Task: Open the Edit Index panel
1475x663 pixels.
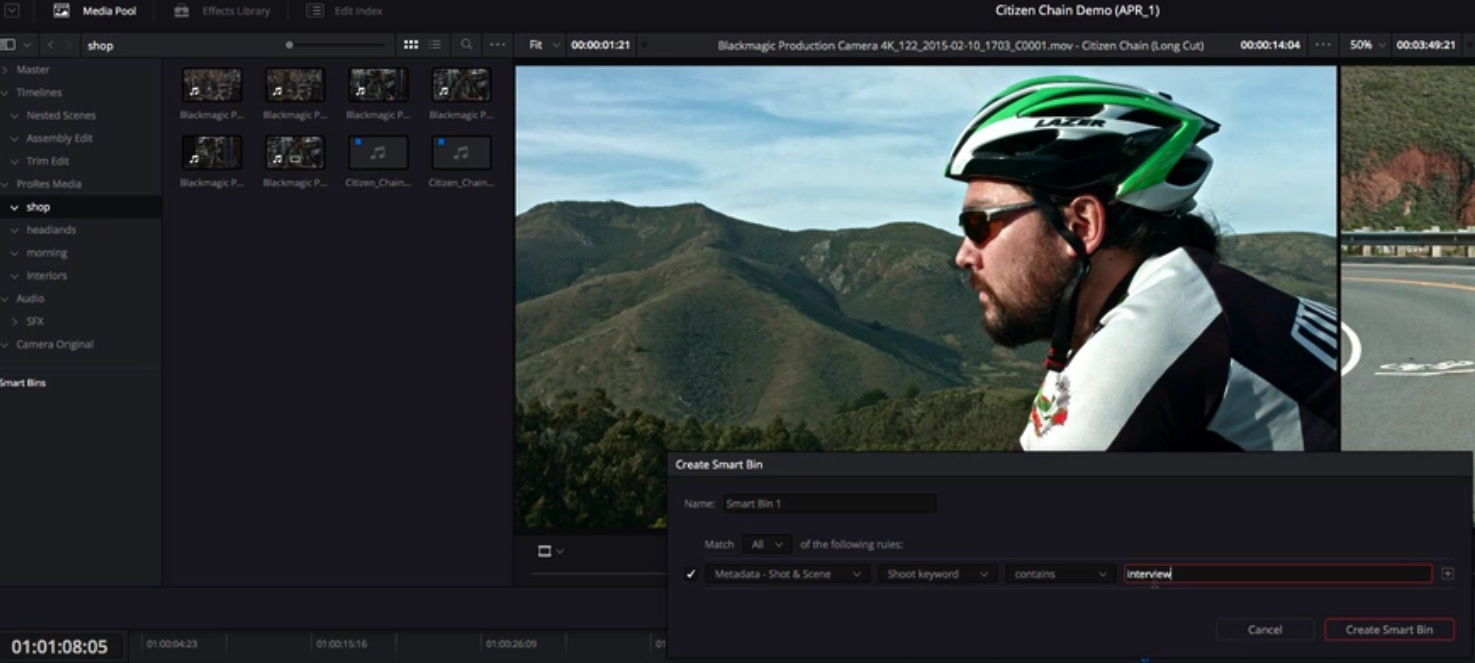Action: point(345,11)
